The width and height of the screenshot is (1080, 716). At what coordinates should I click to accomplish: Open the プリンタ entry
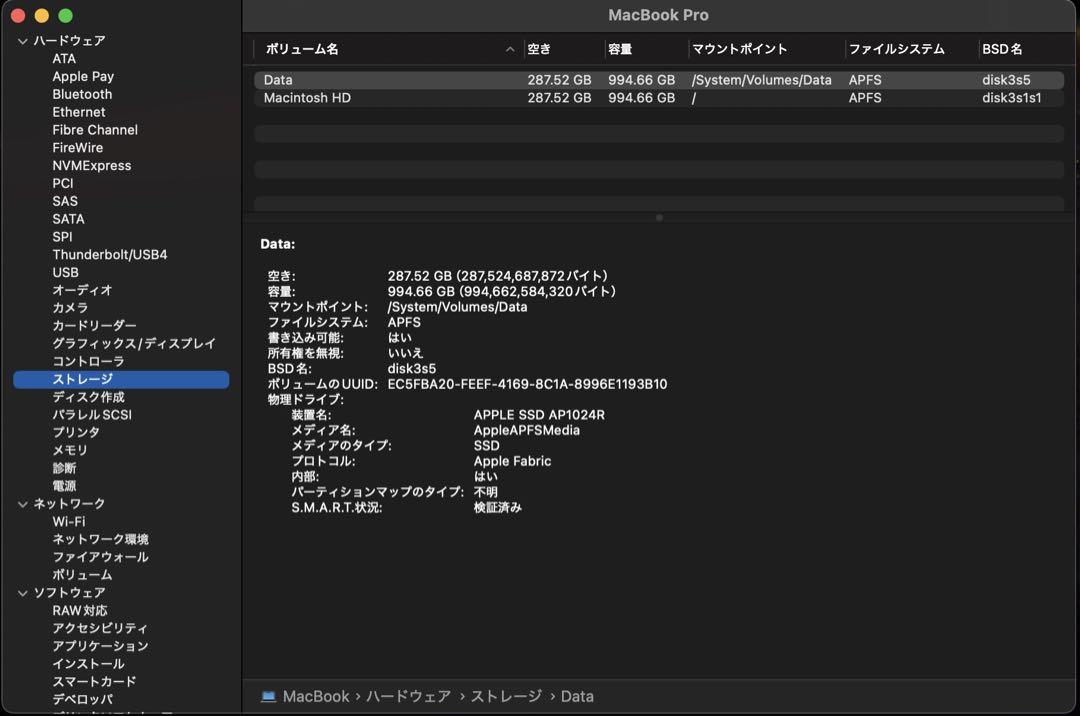coord(76,432)
